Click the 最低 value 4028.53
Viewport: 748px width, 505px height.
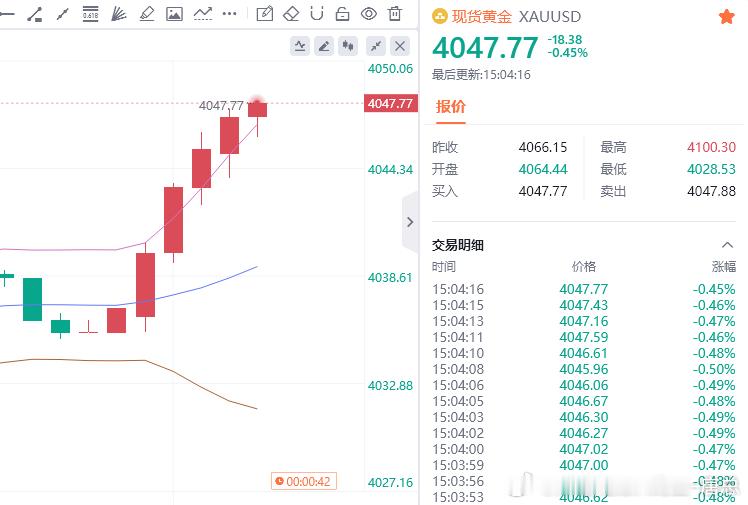click(x=711, y=169)
